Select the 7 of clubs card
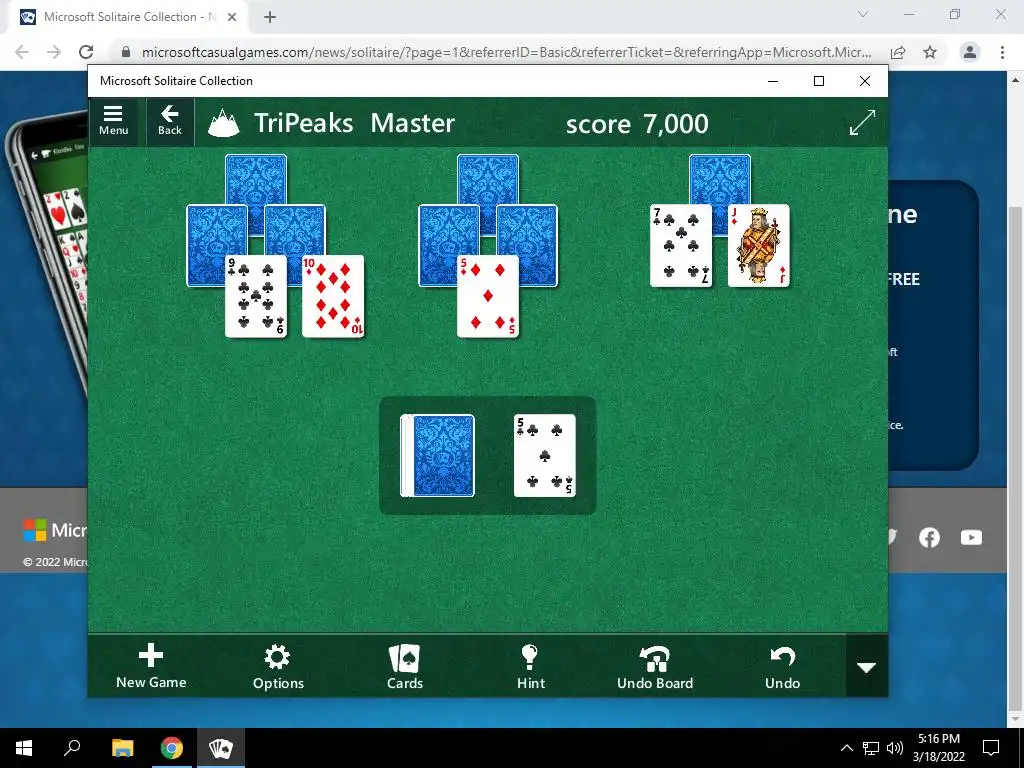Viewport: 1024px width, 768px height. [x=681, y=246]
